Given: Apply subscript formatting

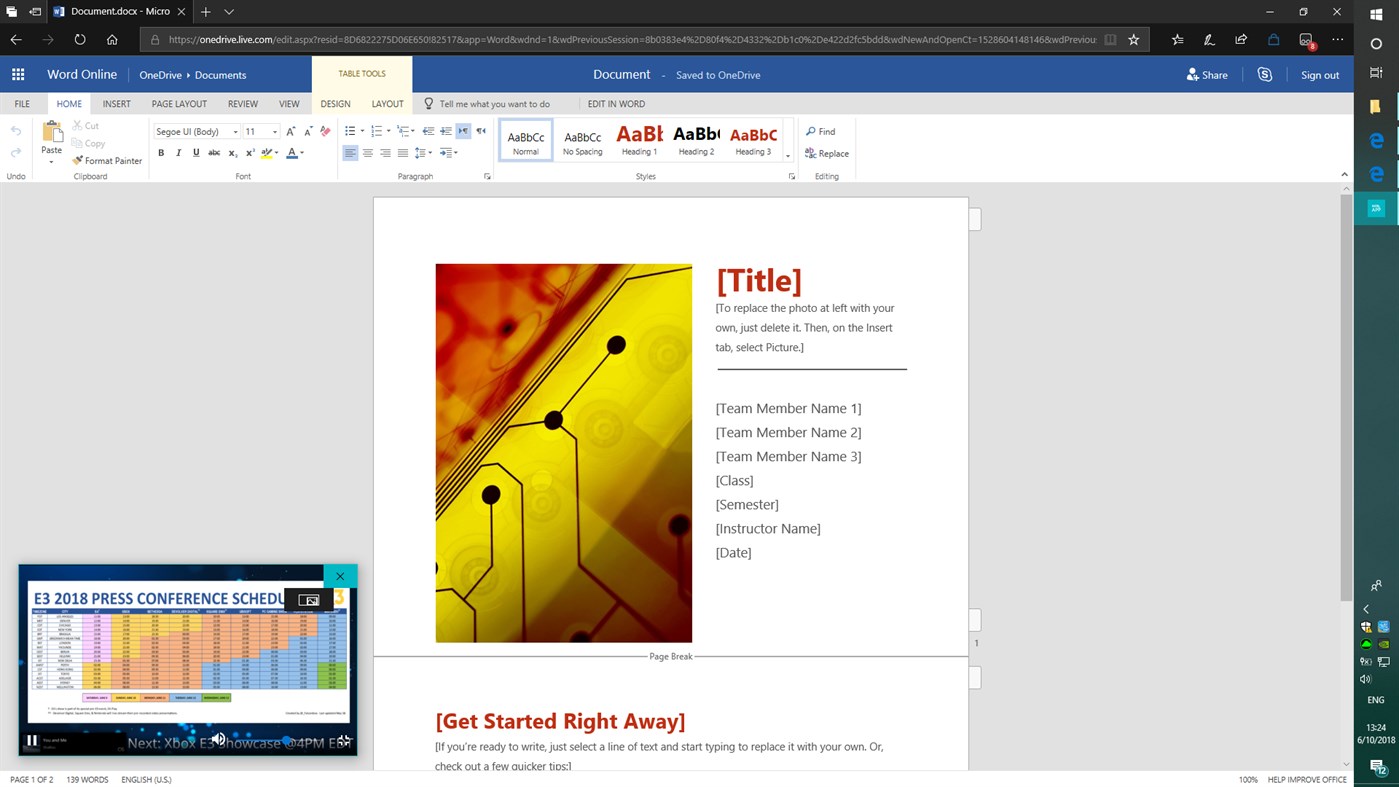Looking at the screenshot, I should [231, 152].
